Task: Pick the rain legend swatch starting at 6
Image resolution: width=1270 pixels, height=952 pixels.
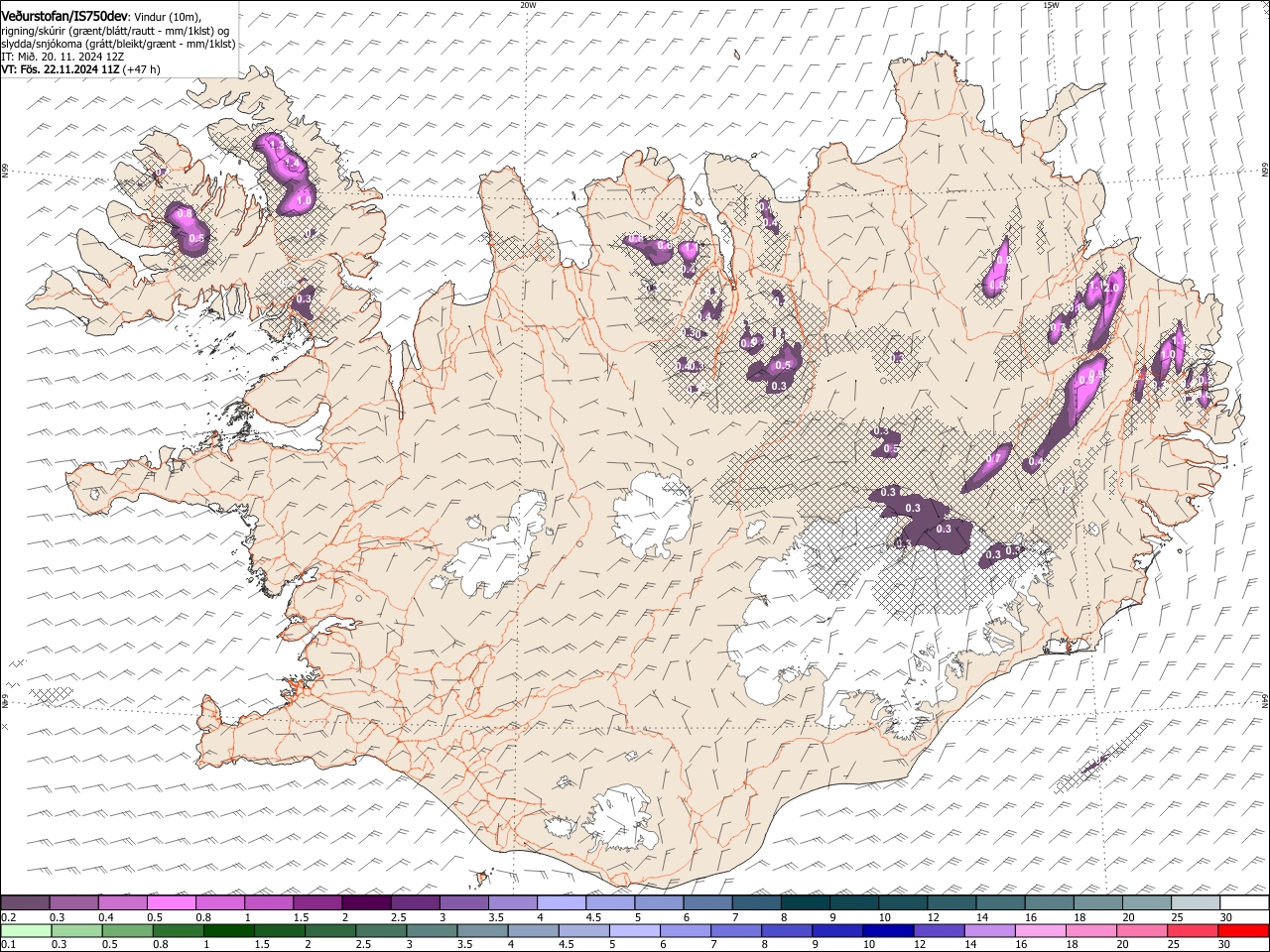Action: 685,930
